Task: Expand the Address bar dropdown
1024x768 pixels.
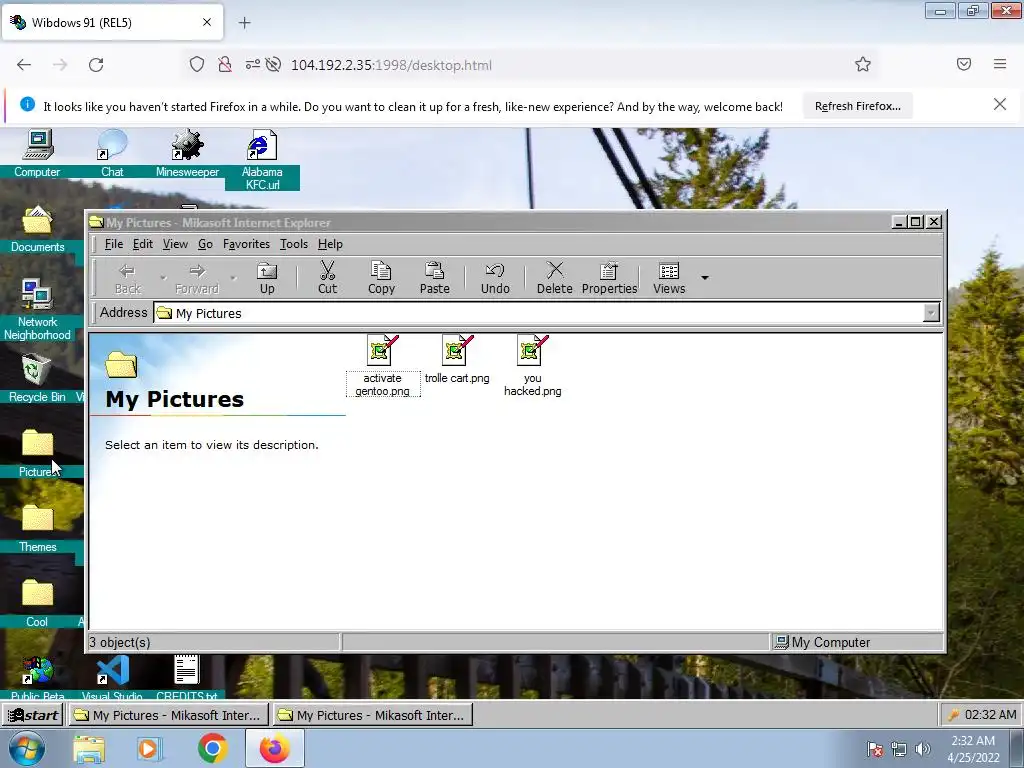Action: [x=931, y=313]
